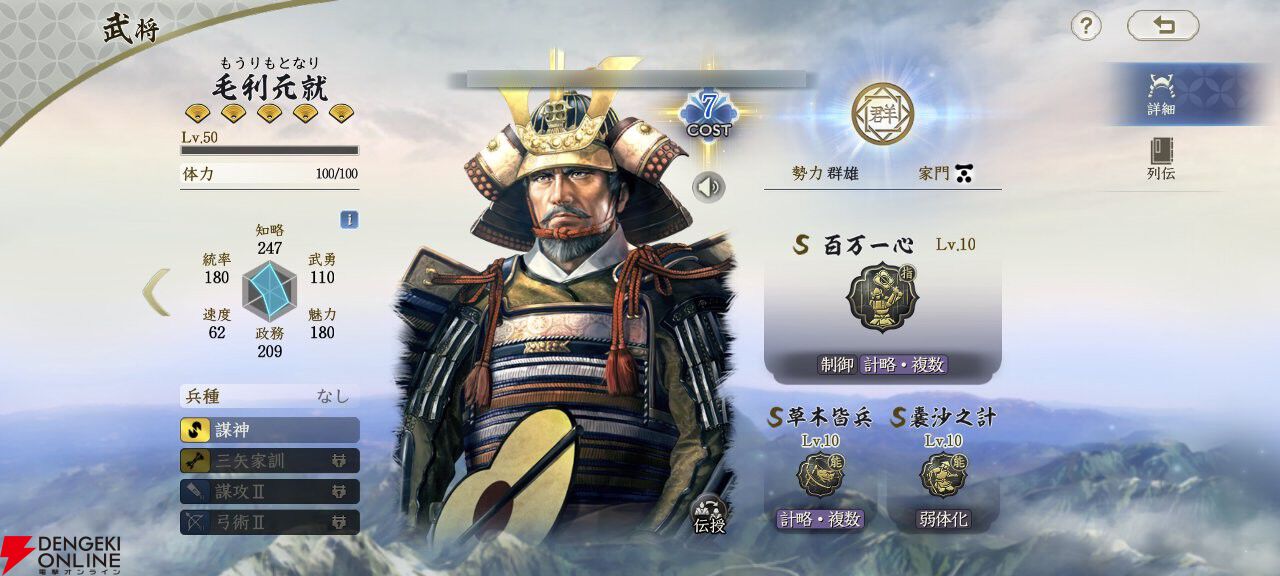The image size is (1280, 576).
Task: Open the 伝授 icon
Action: (x=709, y=515)
